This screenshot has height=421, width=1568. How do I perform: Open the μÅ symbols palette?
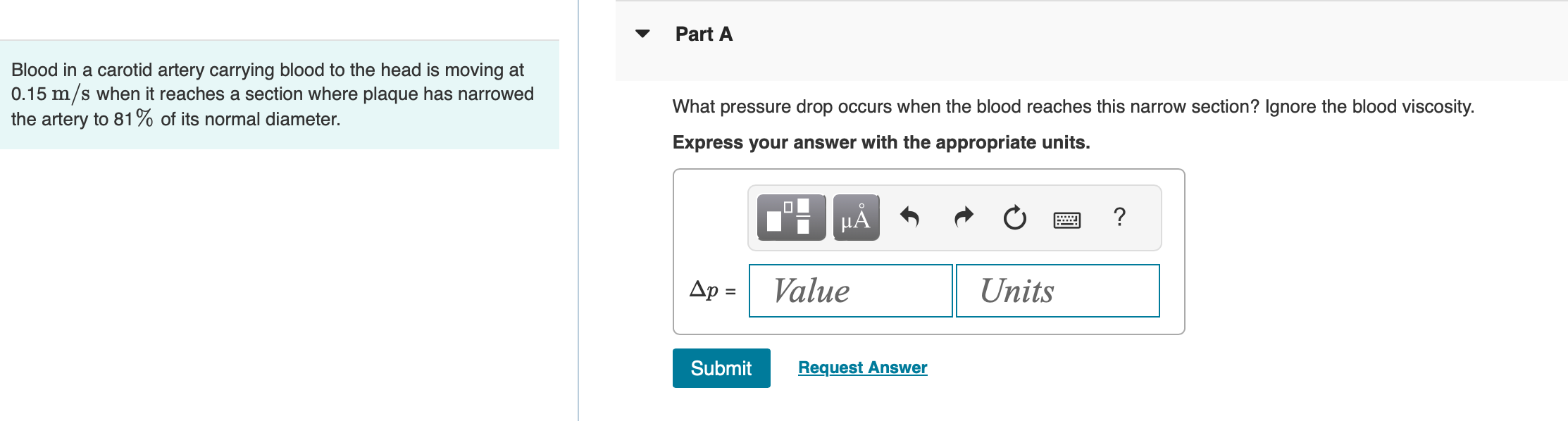point(856,218)
